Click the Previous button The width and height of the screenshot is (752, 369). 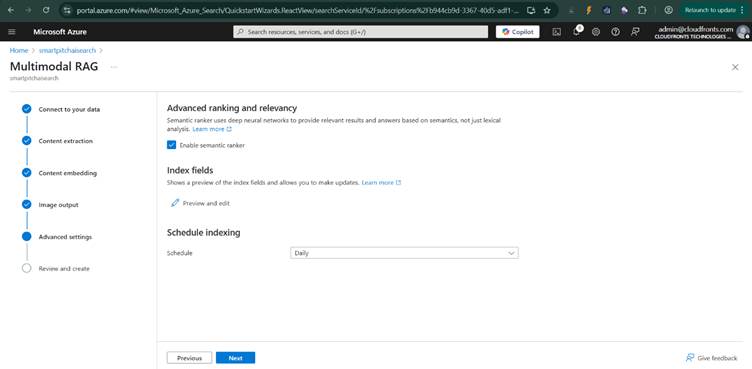(189, 358)
